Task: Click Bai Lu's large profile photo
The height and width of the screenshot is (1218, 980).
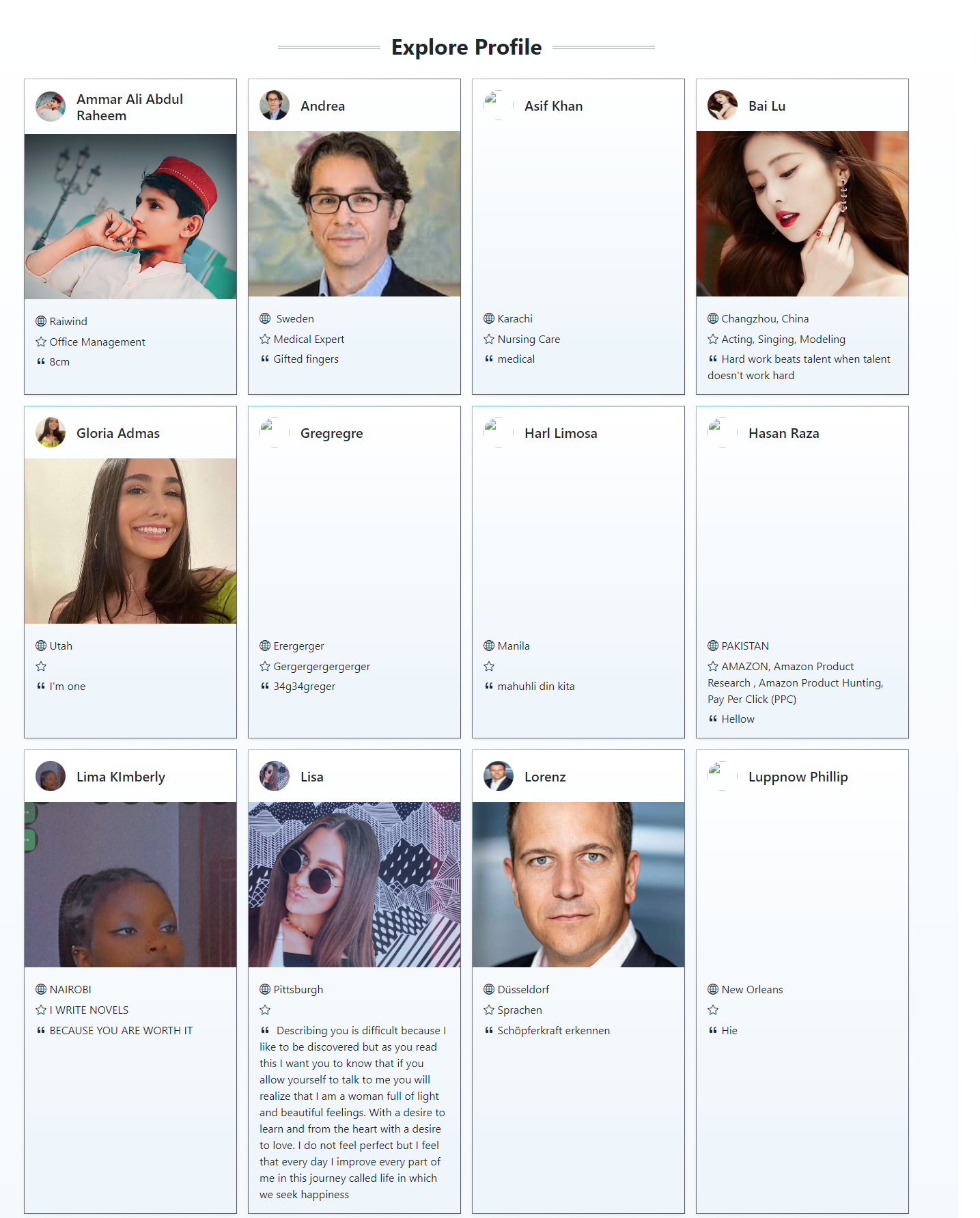Action: pos(802,214)
